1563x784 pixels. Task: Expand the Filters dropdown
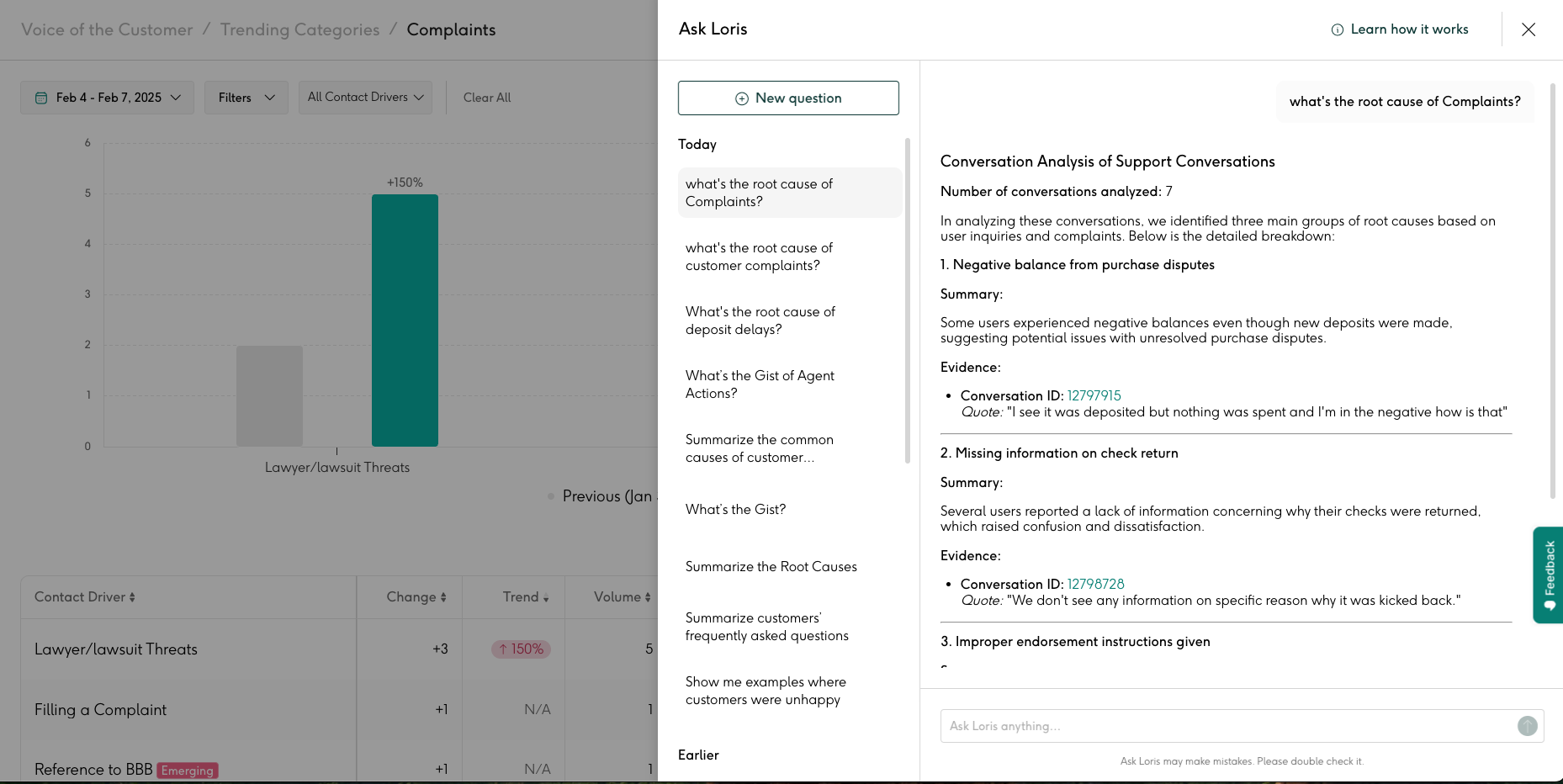(x=246, y=98)
